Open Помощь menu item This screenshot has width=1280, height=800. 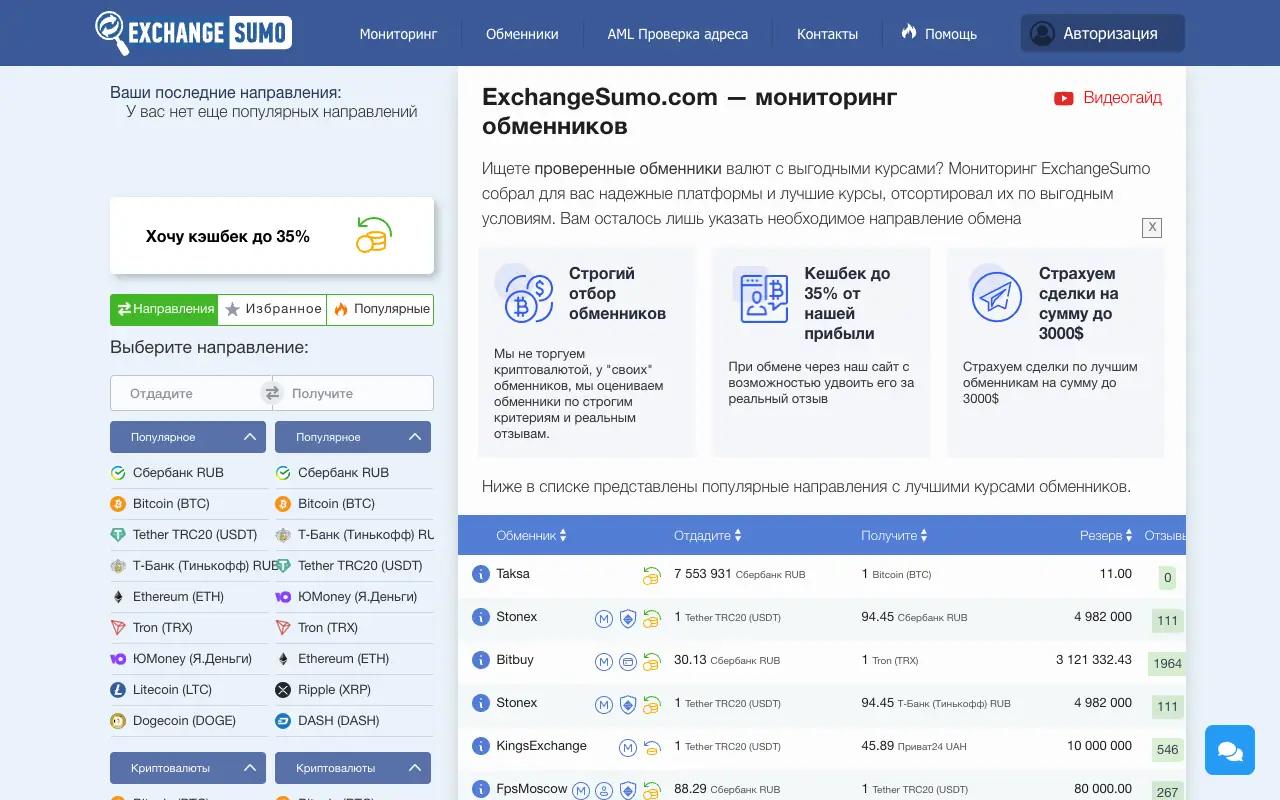939,33
